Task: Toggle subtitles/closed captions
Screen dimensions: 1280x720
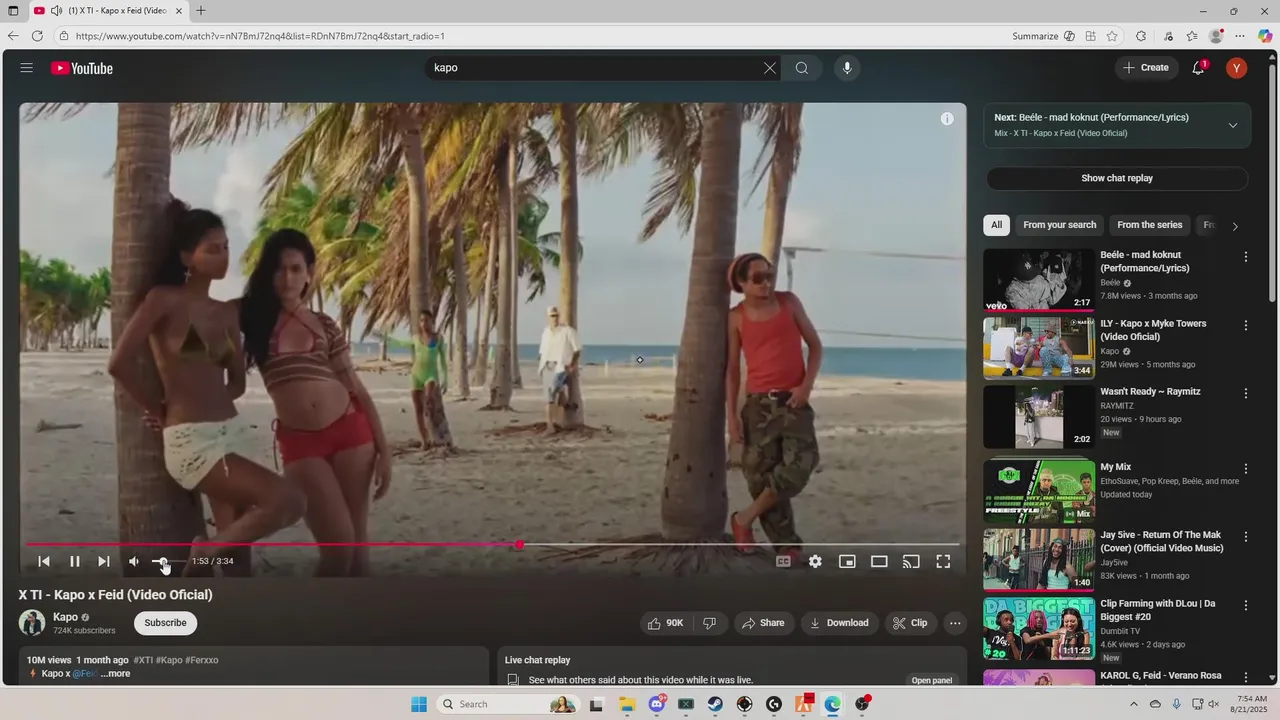Action: tap(784, 561)
